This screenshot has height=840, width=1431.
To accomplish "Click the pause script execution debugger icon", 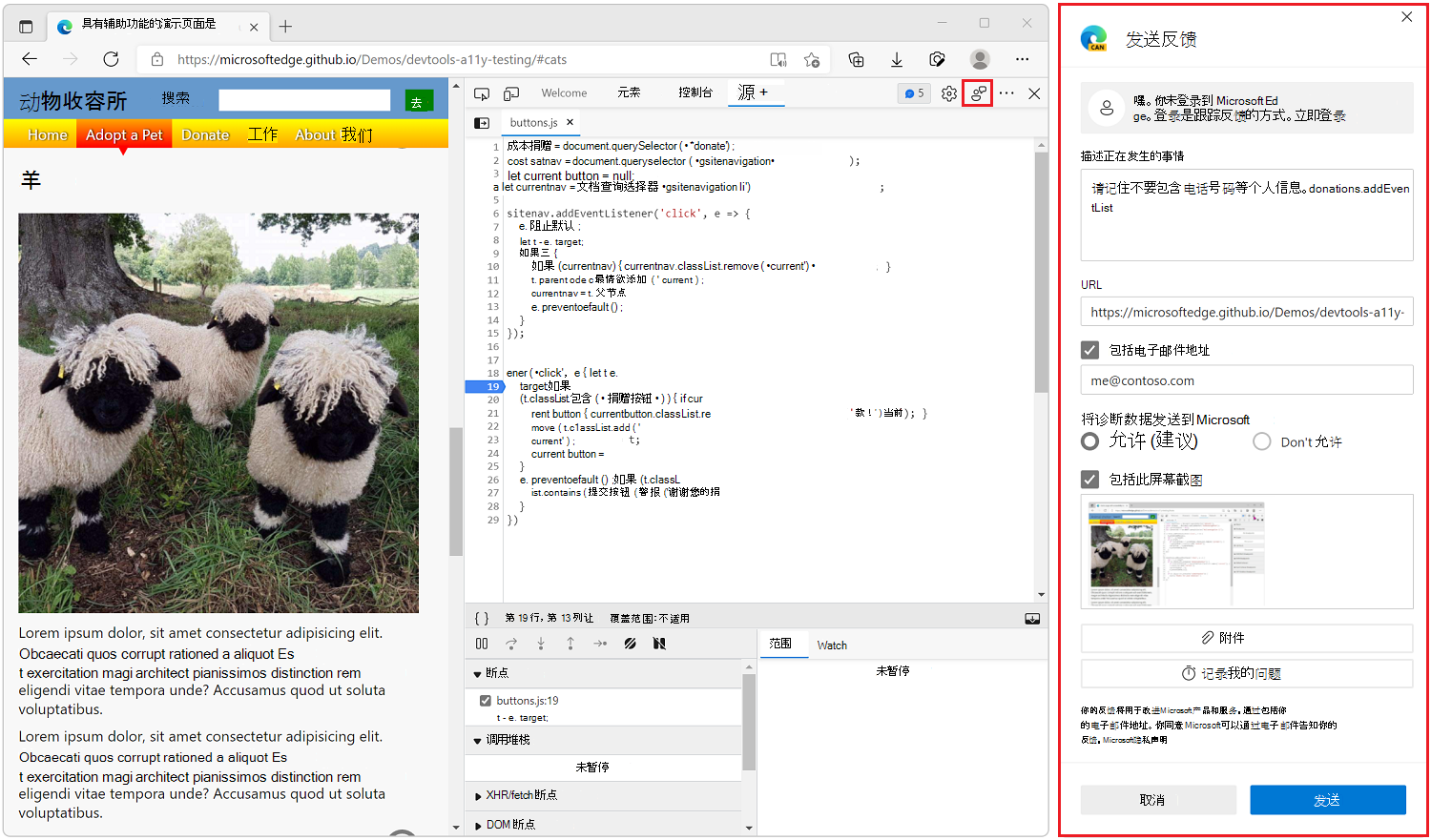I will [x=482, y=644].
